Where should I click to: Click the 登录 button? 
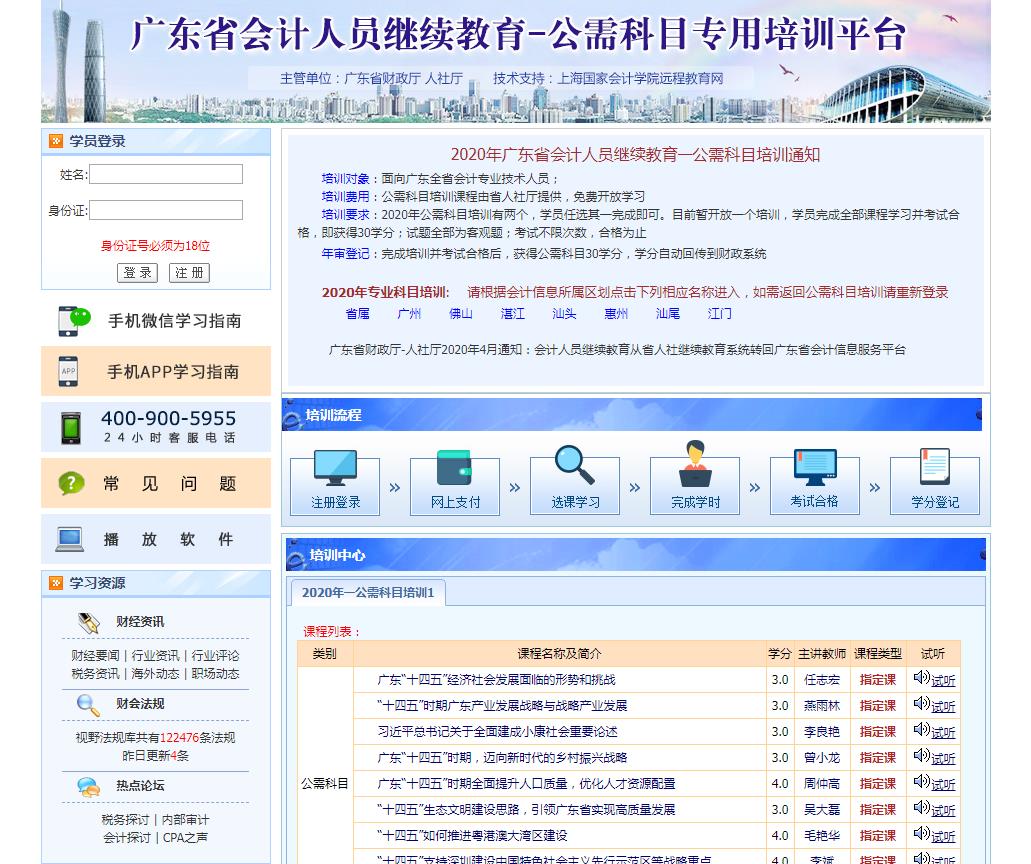pyautogui.click(x=138, y=273)
